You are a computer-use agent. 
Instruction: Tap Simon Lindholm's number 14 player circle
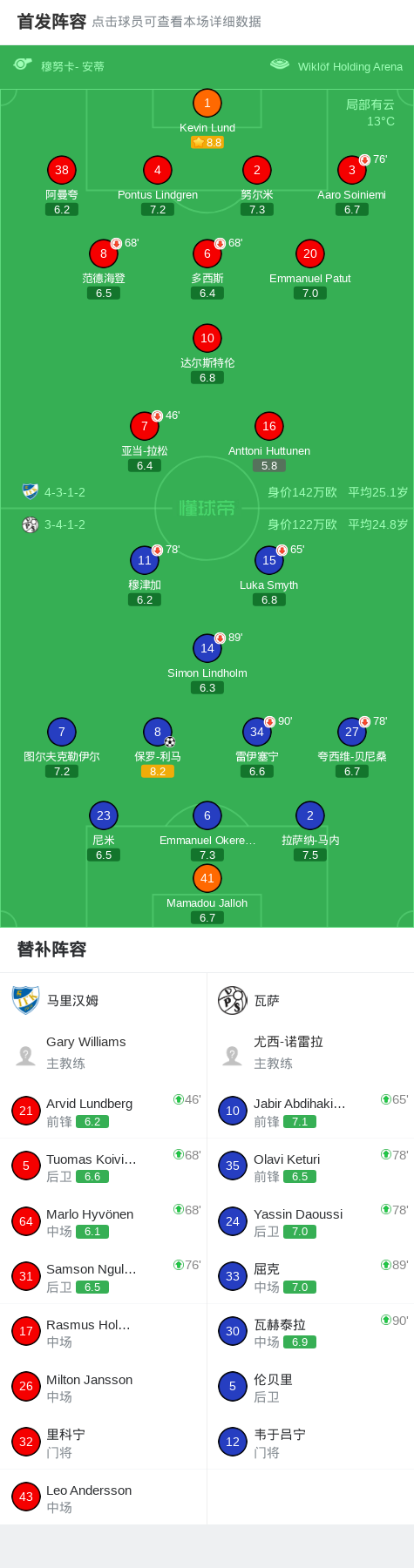tap(207, 648)
